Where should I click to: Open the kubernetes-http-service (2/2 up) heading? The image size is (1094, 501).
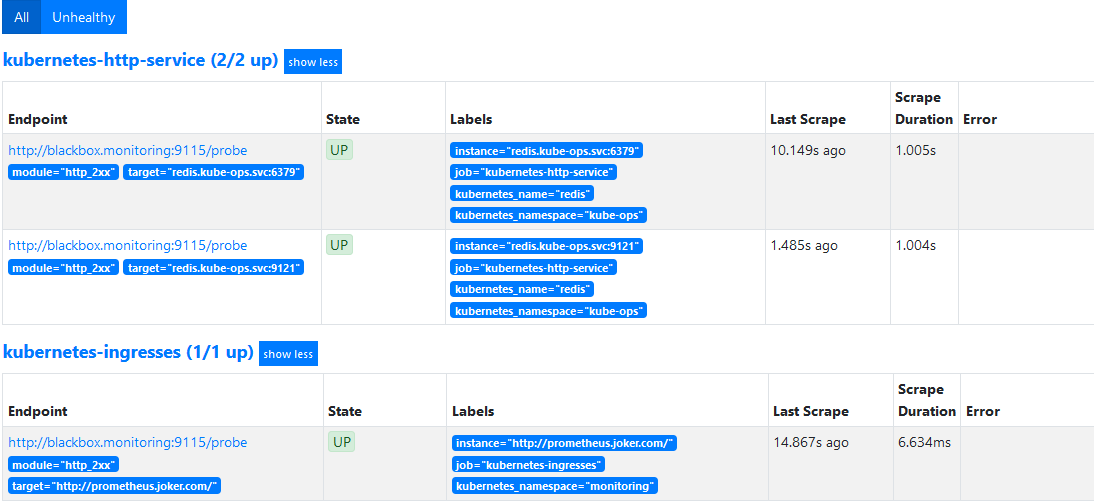coord(141,60)
